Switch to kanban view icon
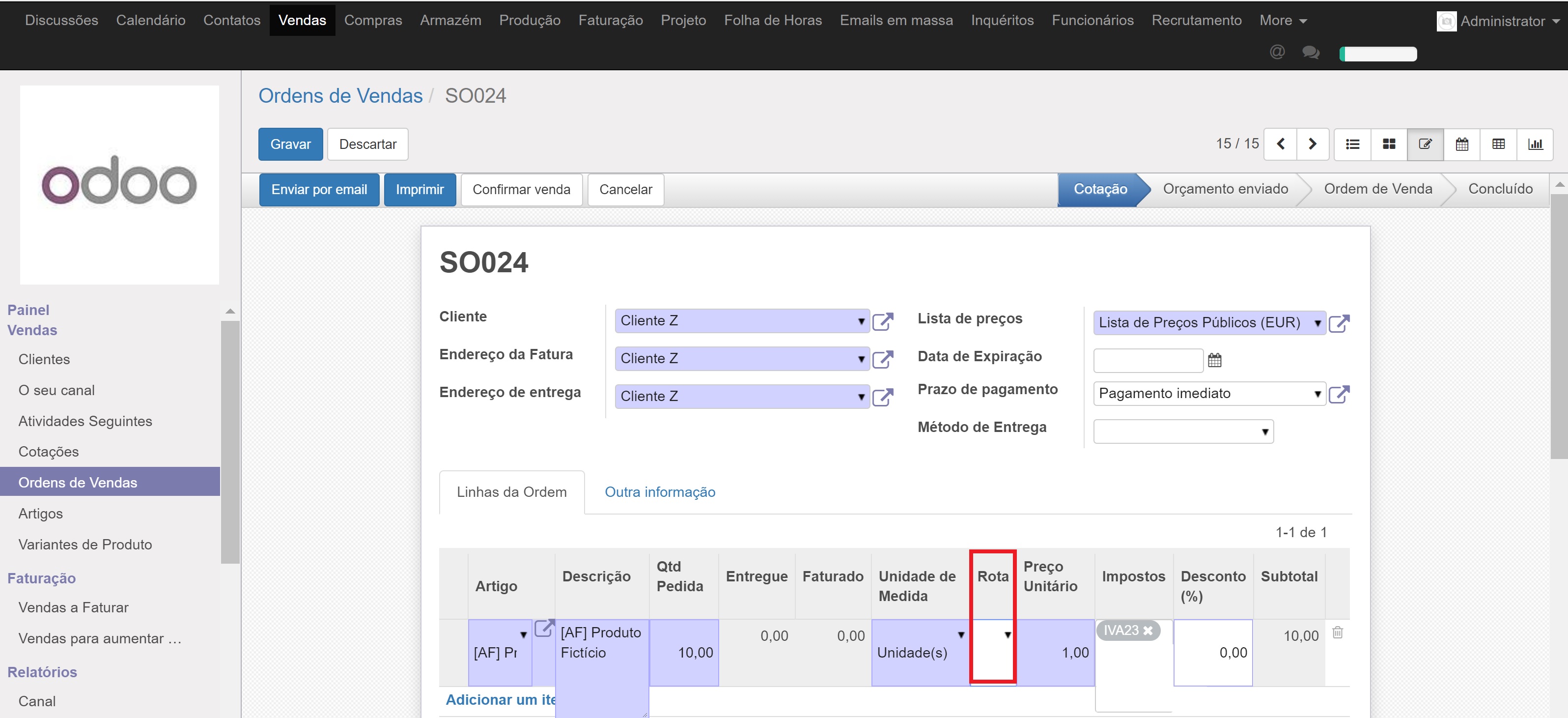The width and height of the screenshot is (1568, 718). click(1388, 144)
